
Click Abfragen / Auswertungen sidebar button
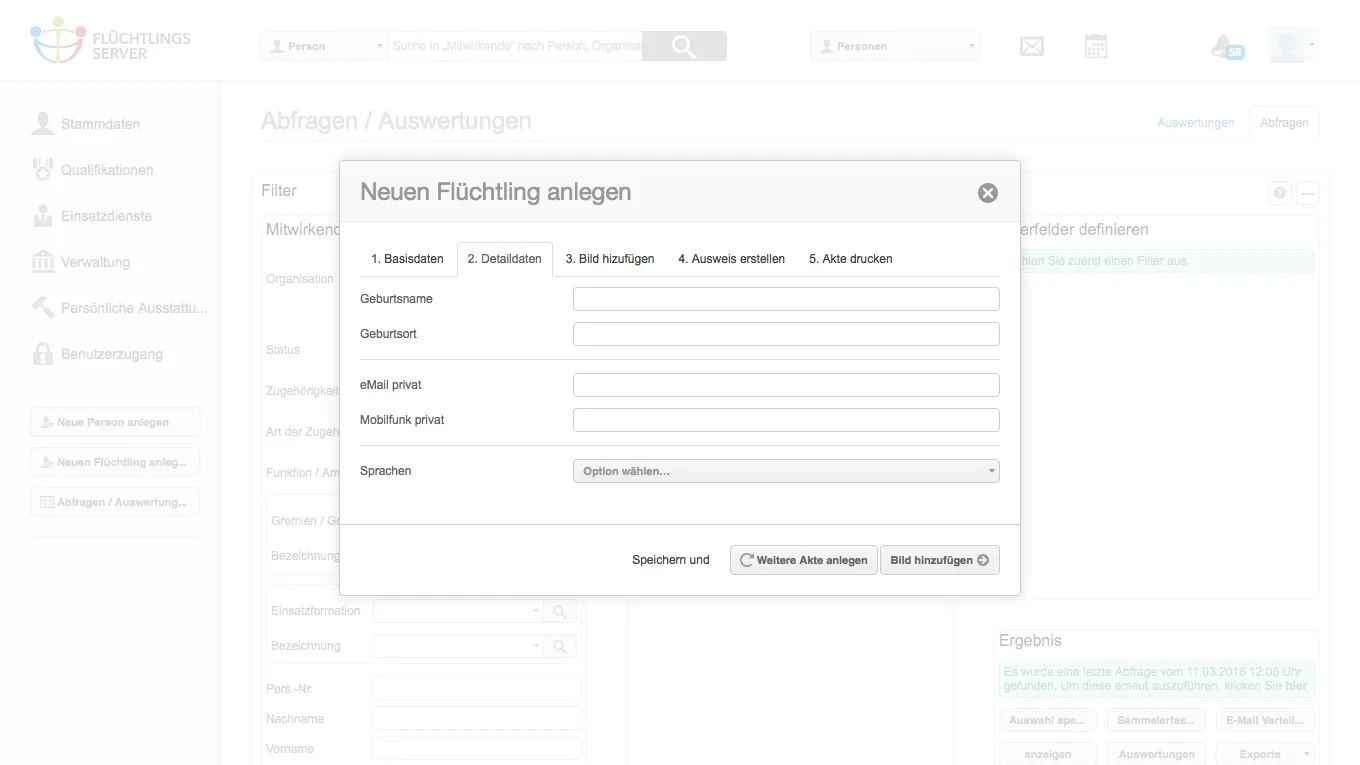[115, 502]
